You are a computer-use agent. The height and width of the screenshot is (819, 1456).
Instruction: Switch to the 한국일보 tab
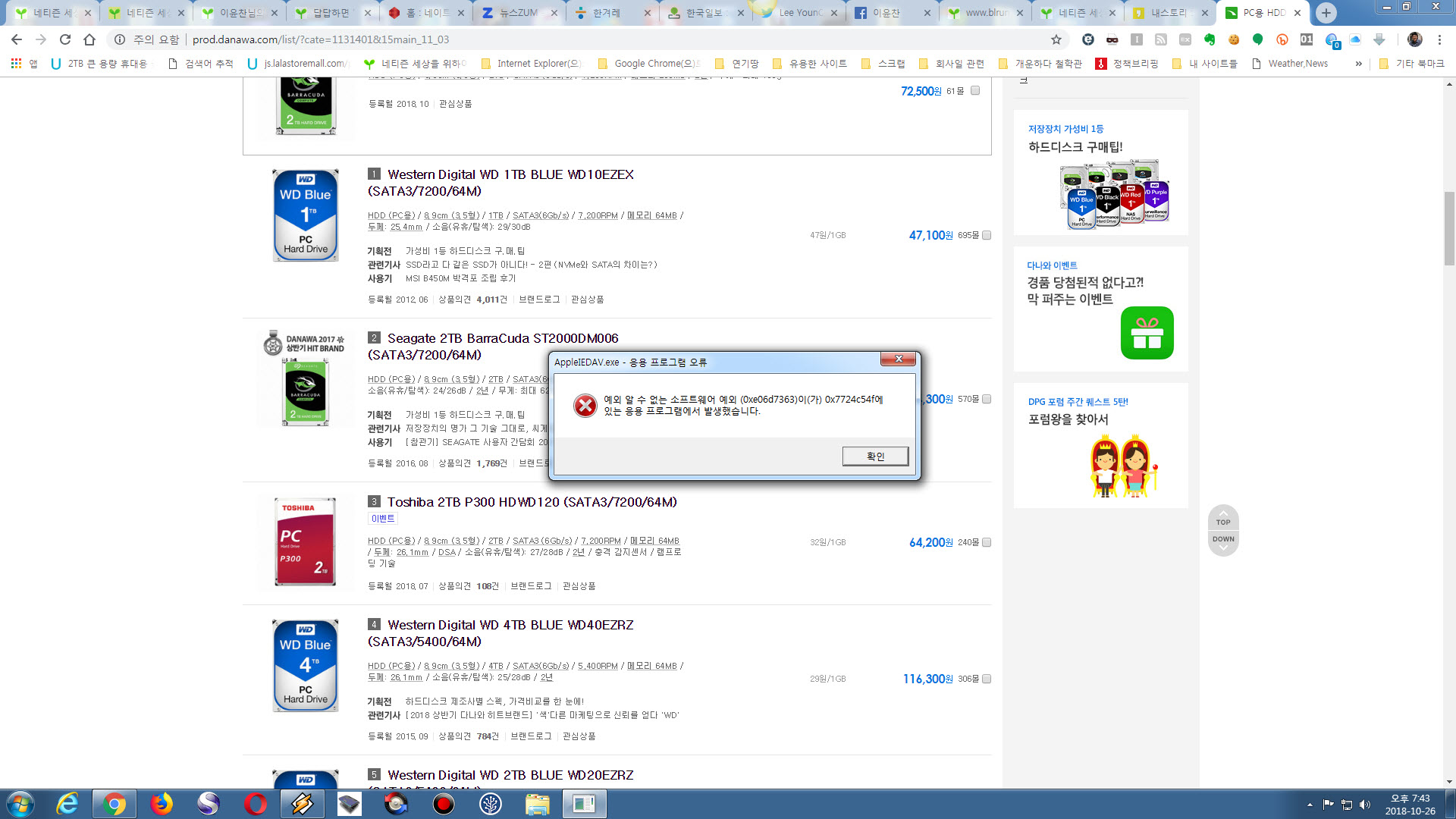point(705,13)
